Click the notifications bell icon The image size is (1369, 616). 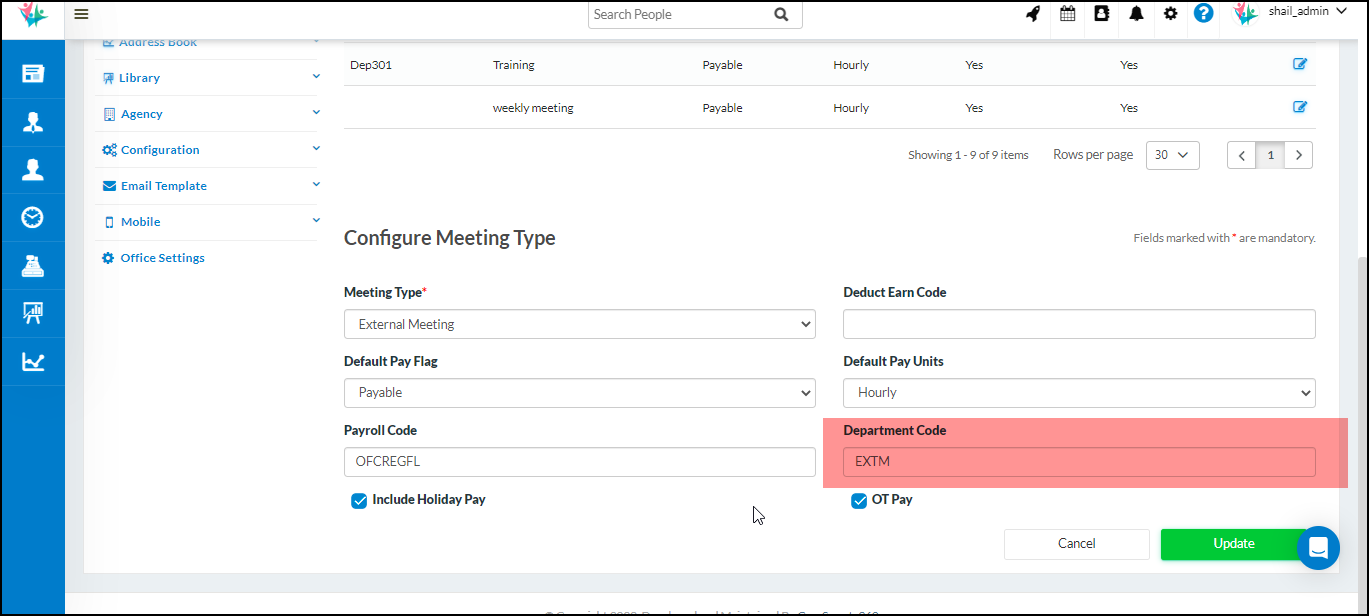click(x=1136, y=14)
